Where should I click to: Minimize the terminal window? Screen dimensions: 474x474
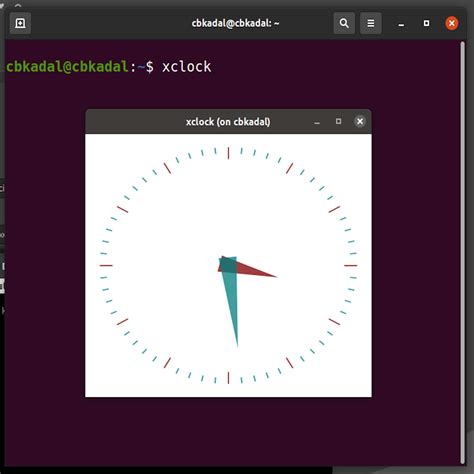click(x=401, y=24)
